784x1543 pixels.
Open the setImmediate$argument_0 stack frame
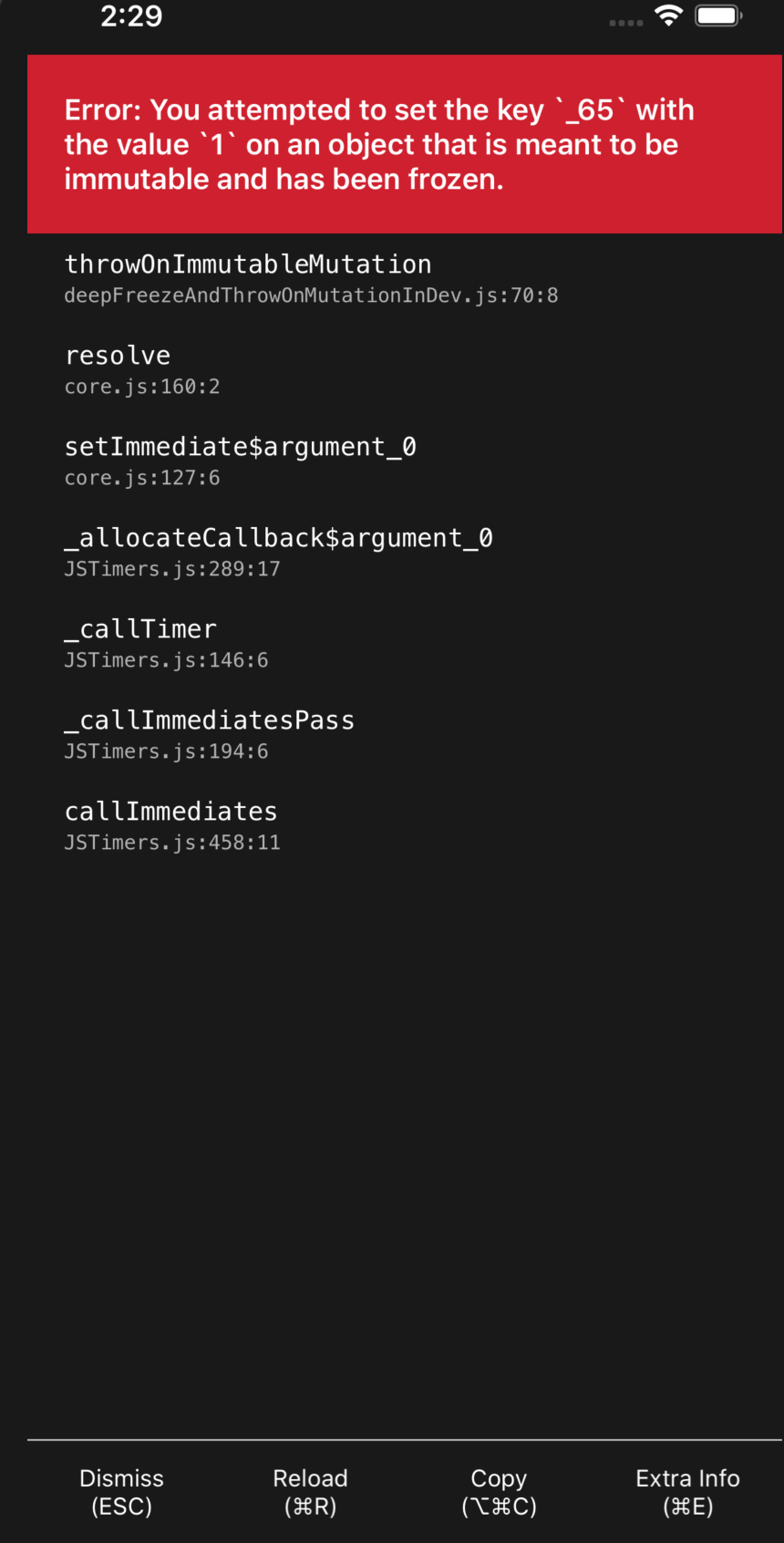click(241, 447)
